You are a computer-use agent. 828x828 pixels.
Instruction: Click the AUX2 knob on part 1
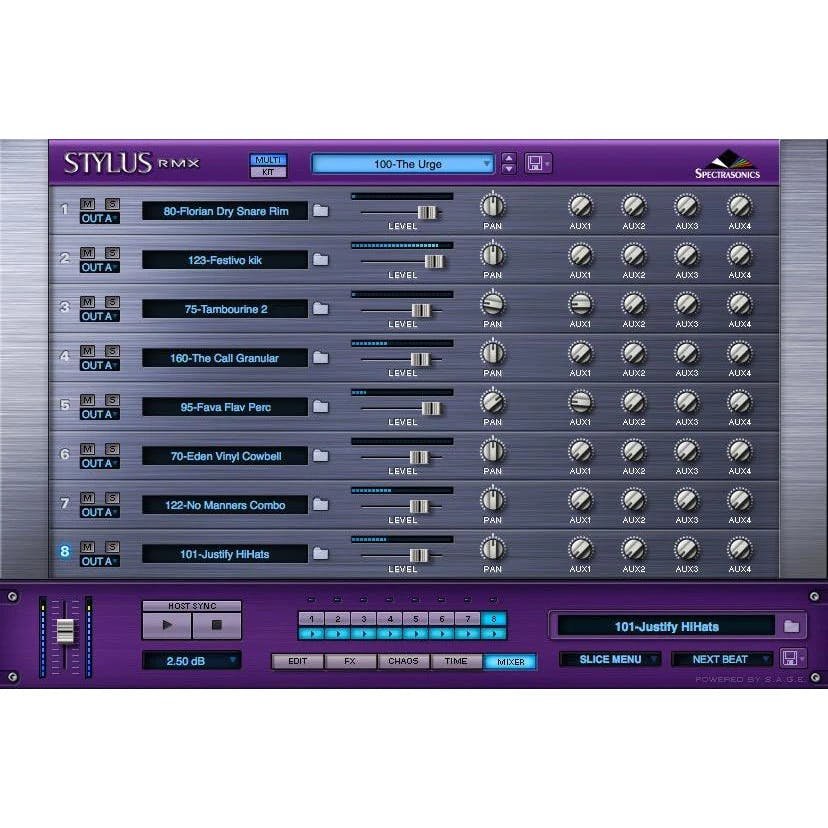point(634,206)
